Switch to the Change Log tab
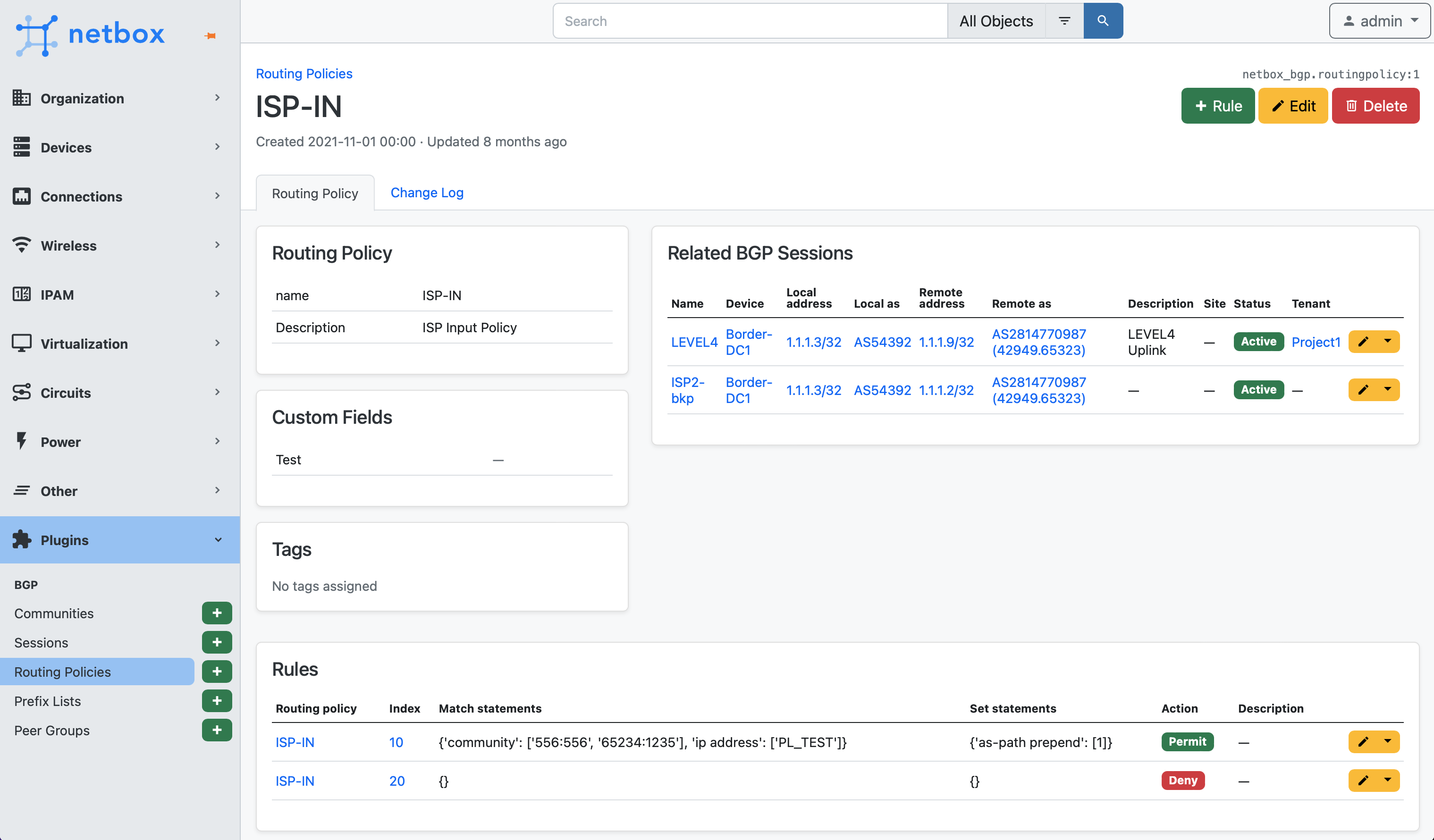Screen dimensions: 1434x840 [427, 192]
